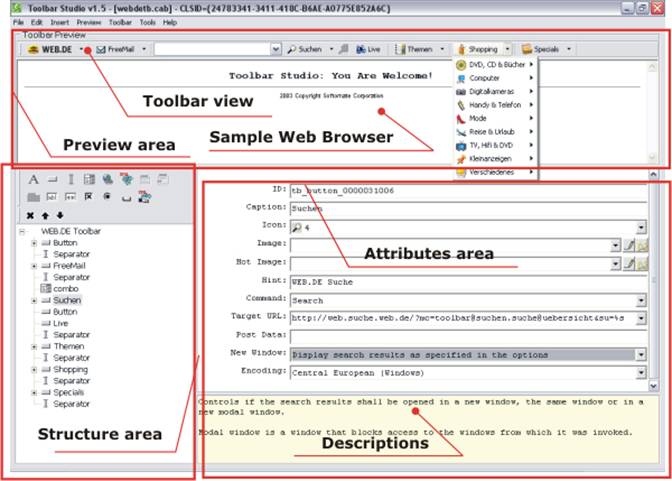Select the 'combo' item in the structure tree
The image size is (672, 481).
tap(66, 289)
